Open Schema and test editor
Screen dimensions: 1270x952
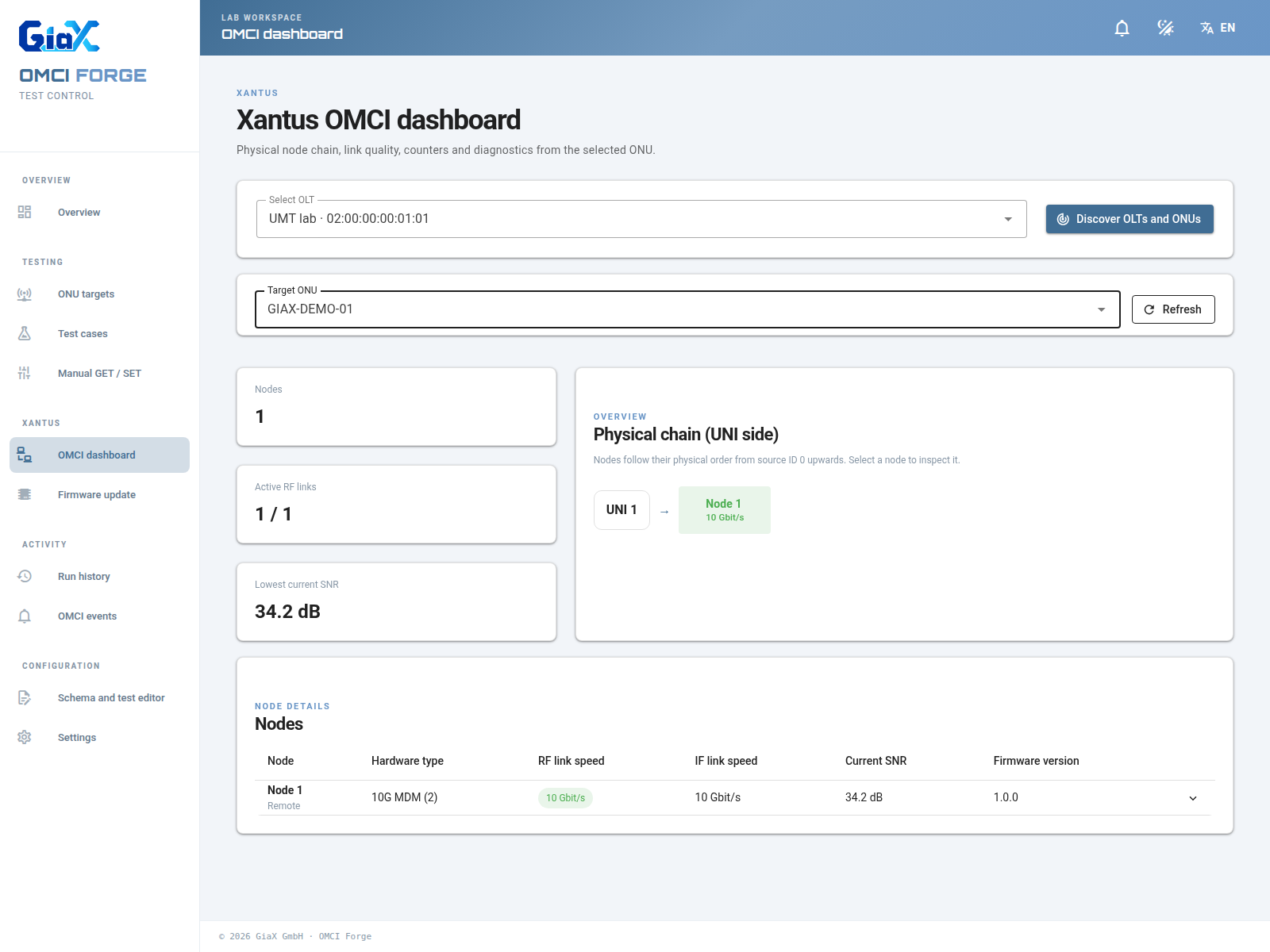pyautogui.click(x=99, y=698)
